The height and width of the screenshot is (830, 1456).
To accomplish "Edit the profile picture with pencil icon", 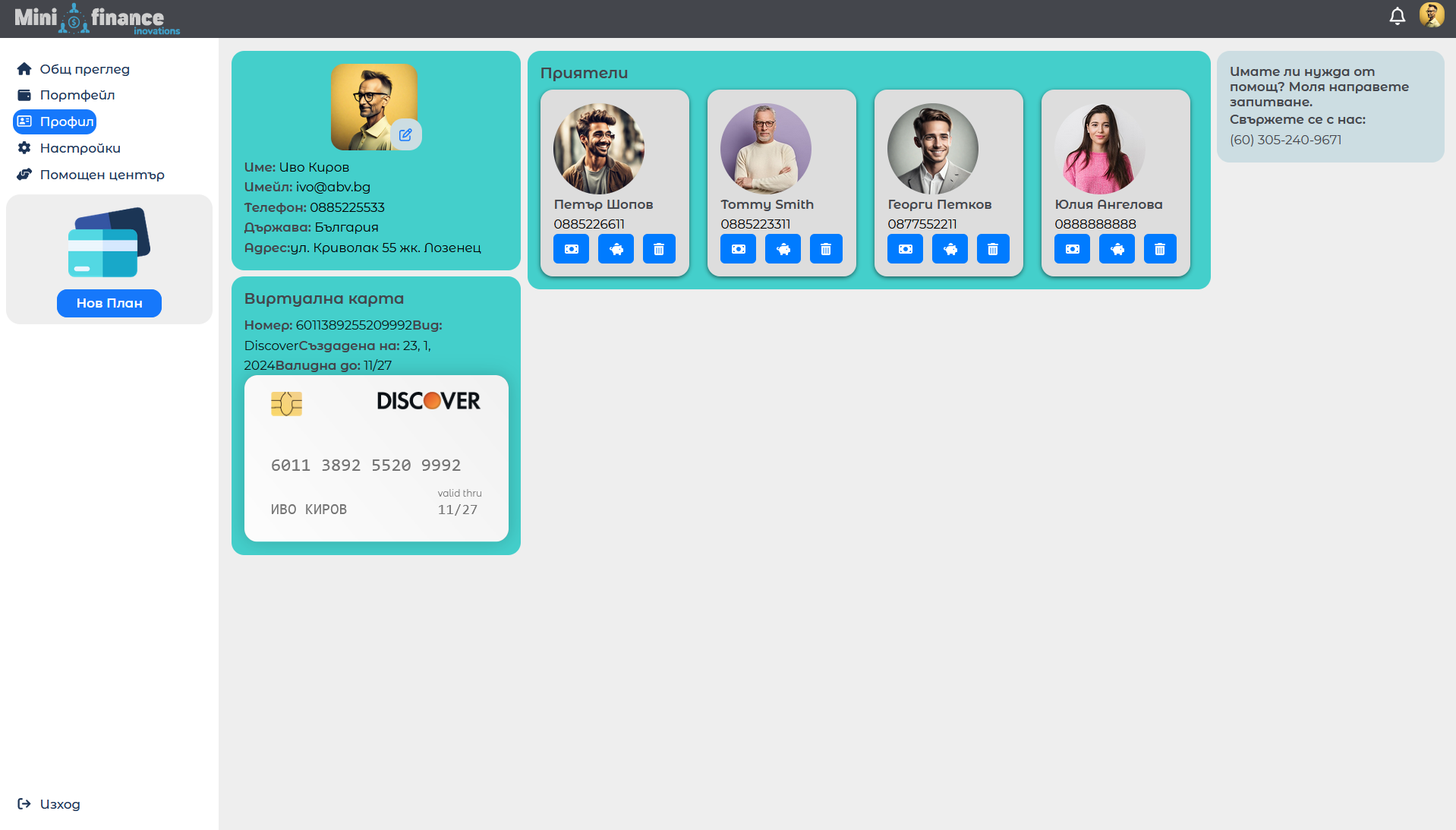I will 405,134.
